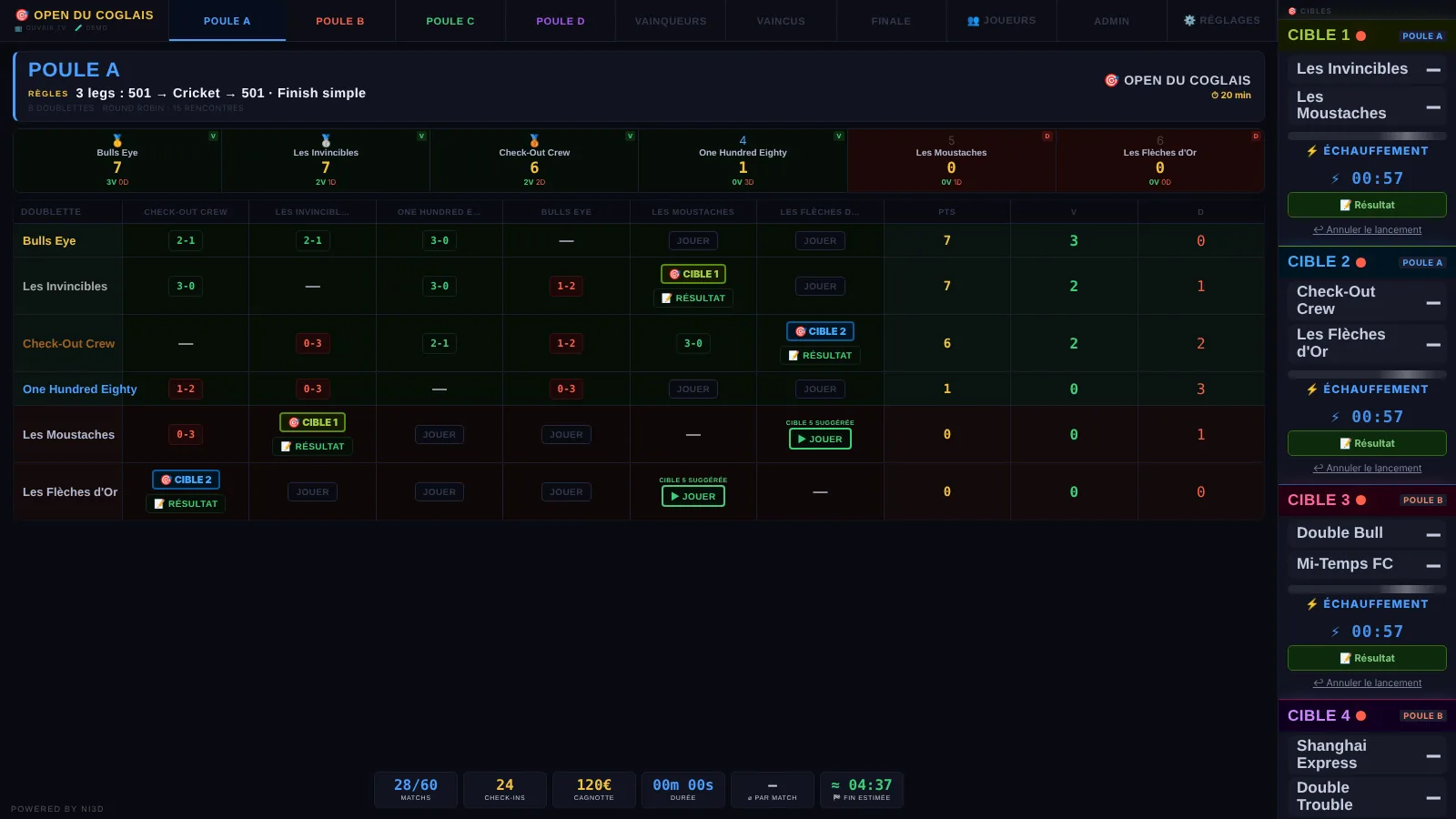Open the Admin tab
The height and width of the screenshot is (819, 1456).
pyautogui.click(x=1112, y=21)
